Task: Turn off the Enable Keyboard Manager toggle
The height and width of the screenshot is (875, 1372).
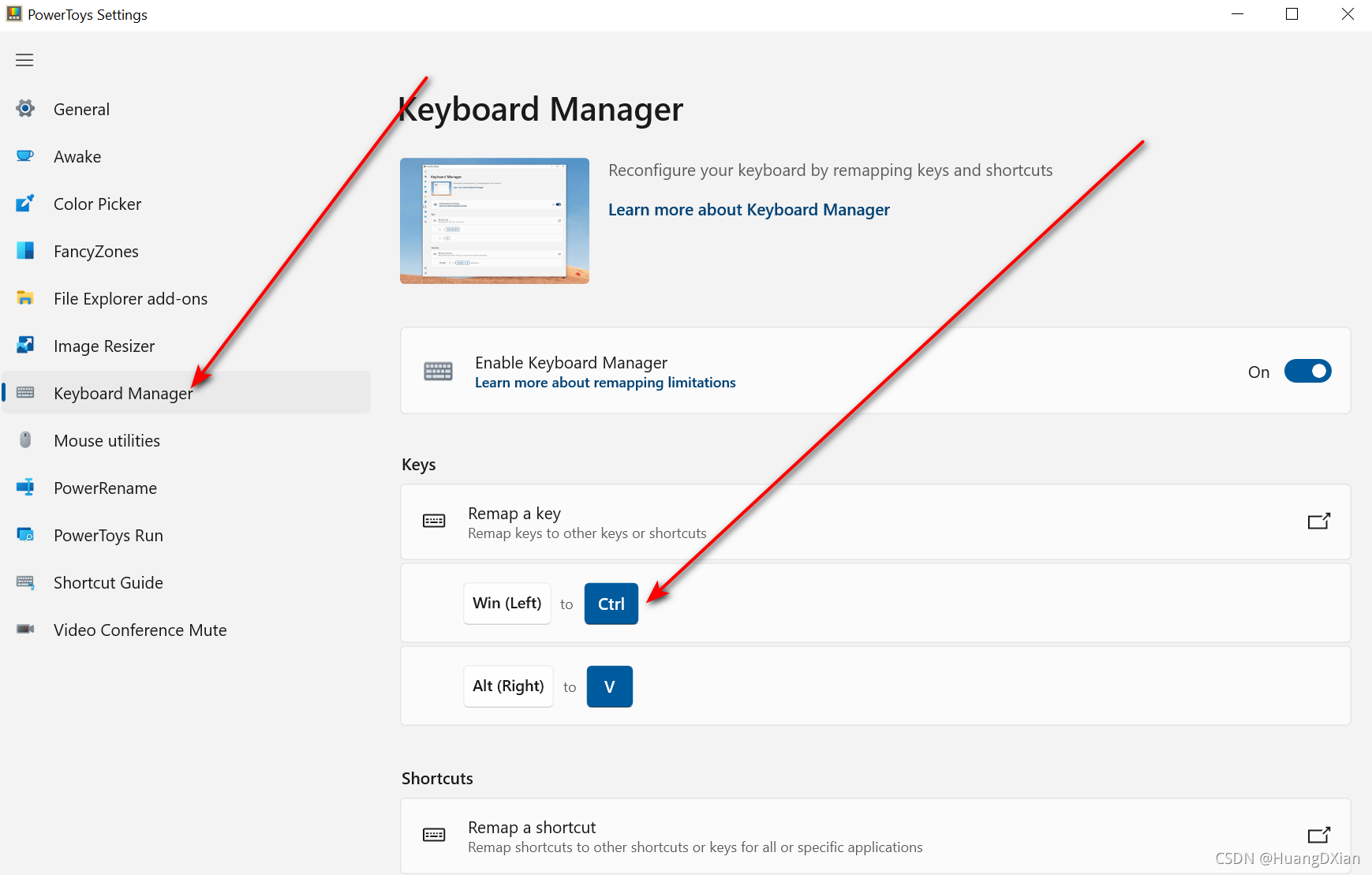Action: tap(1307, 371)
